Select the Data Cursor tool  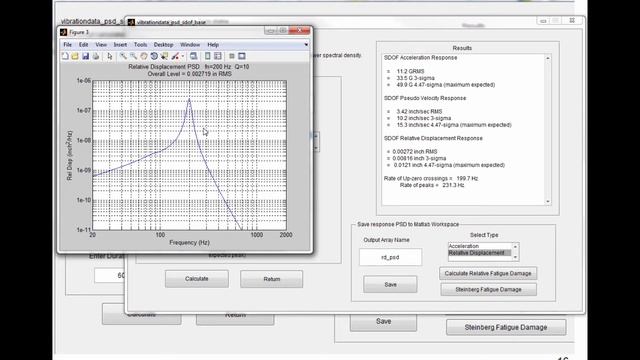(164, 56)
